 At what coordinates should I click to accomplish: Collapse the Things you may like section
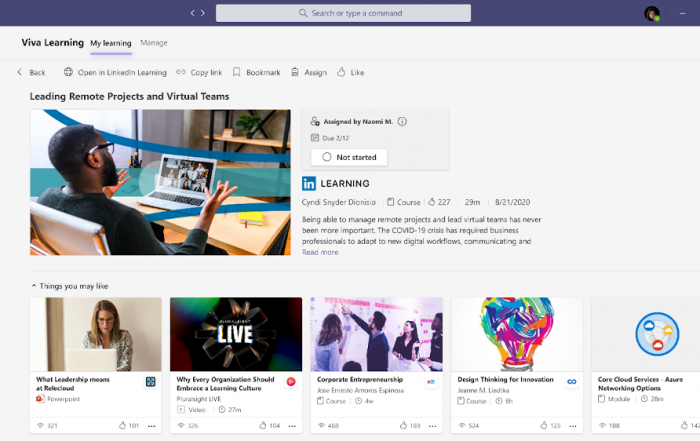point(34,286)
